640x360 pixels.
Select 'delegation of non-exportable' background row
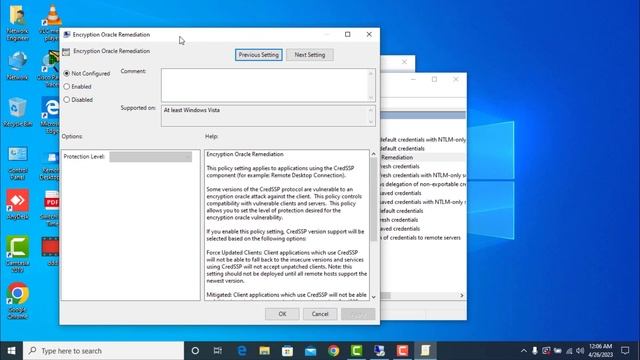423,184
